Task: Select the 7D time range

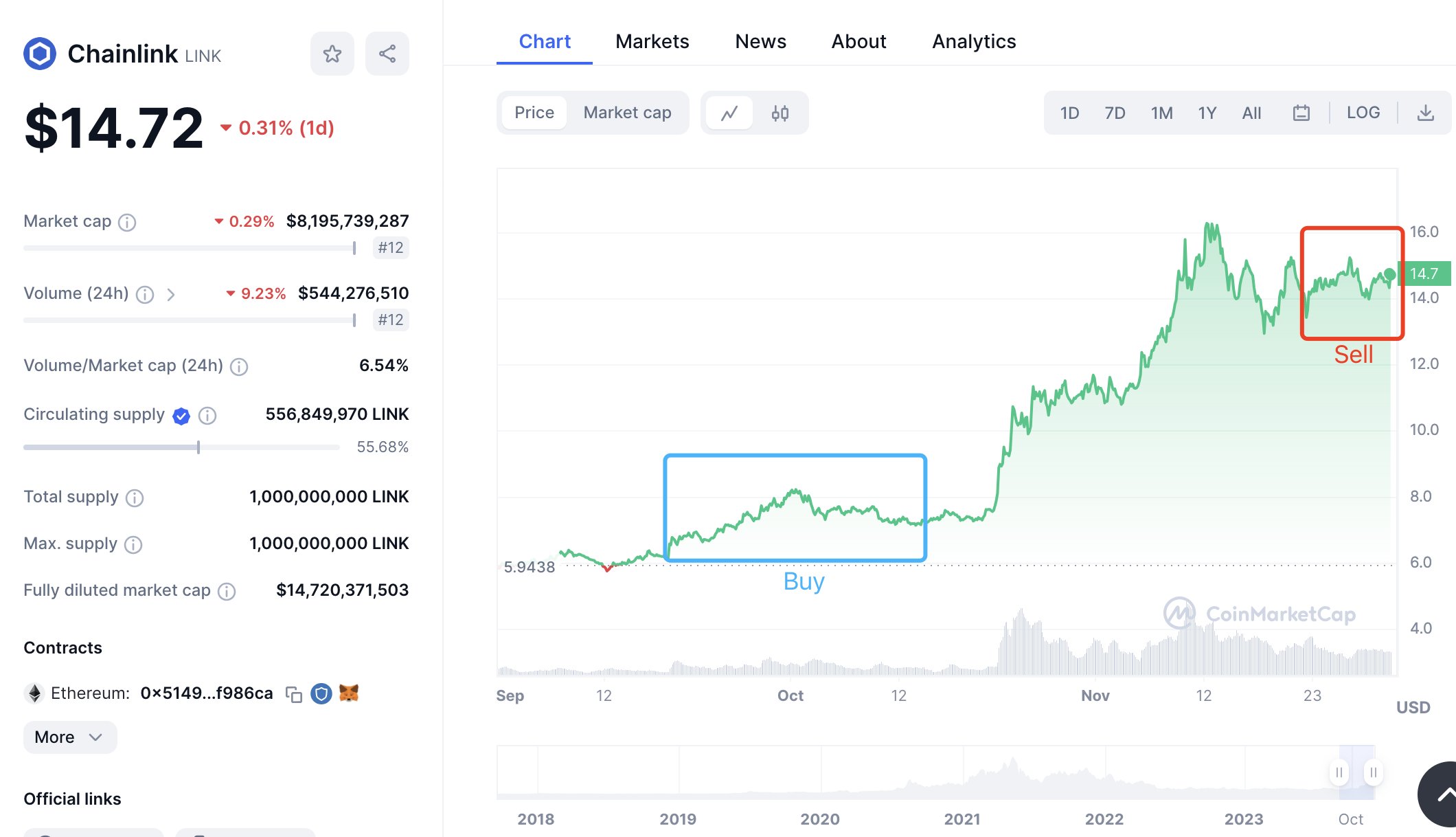Action: point(1115,113)
